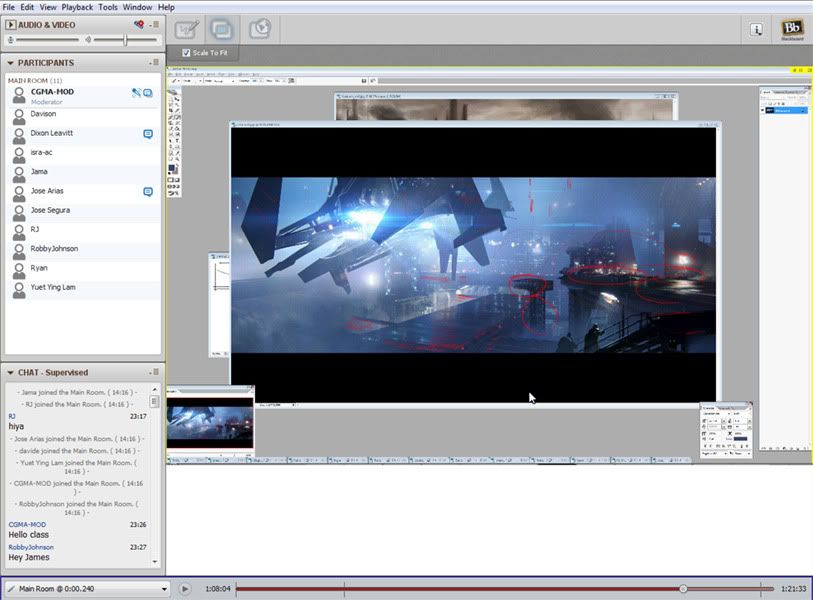This screenshot has height=600, width=813.
Task: Click CGMA-MOD's application sharing icon
Action: point(148,93)
